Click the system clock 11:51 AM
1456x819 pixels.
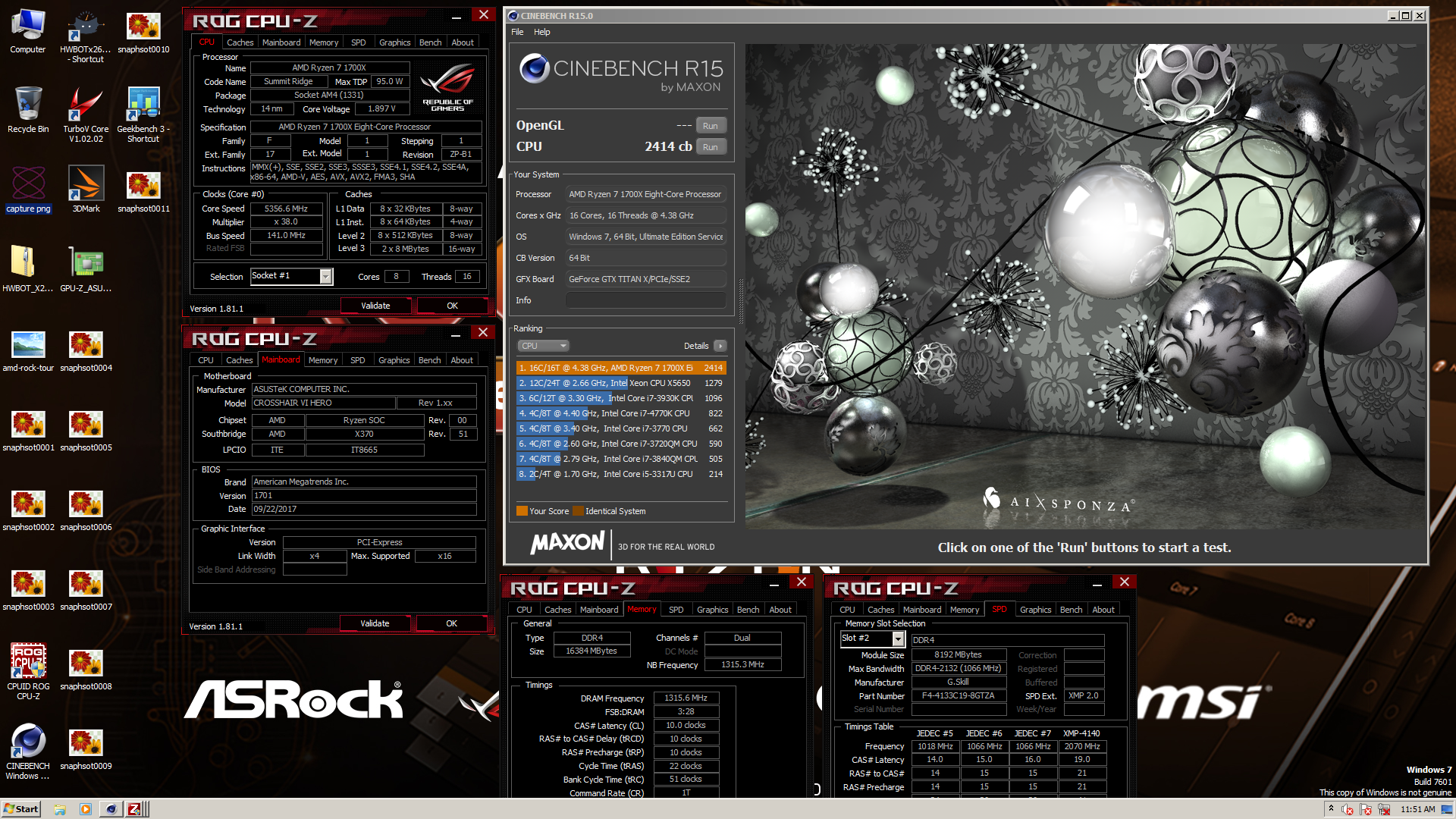[x=1417, y=809]
